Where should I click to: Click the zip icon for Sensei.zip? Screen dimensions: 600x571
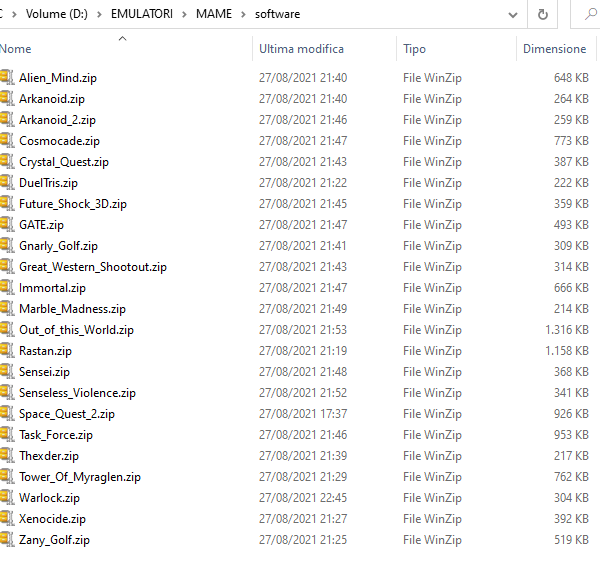(x=7, y=371)
